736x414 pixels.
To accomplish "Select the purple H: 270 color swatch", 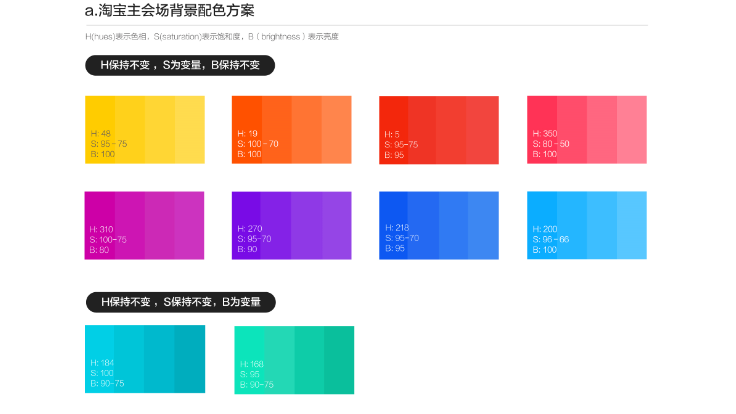I will coord(291,225).
